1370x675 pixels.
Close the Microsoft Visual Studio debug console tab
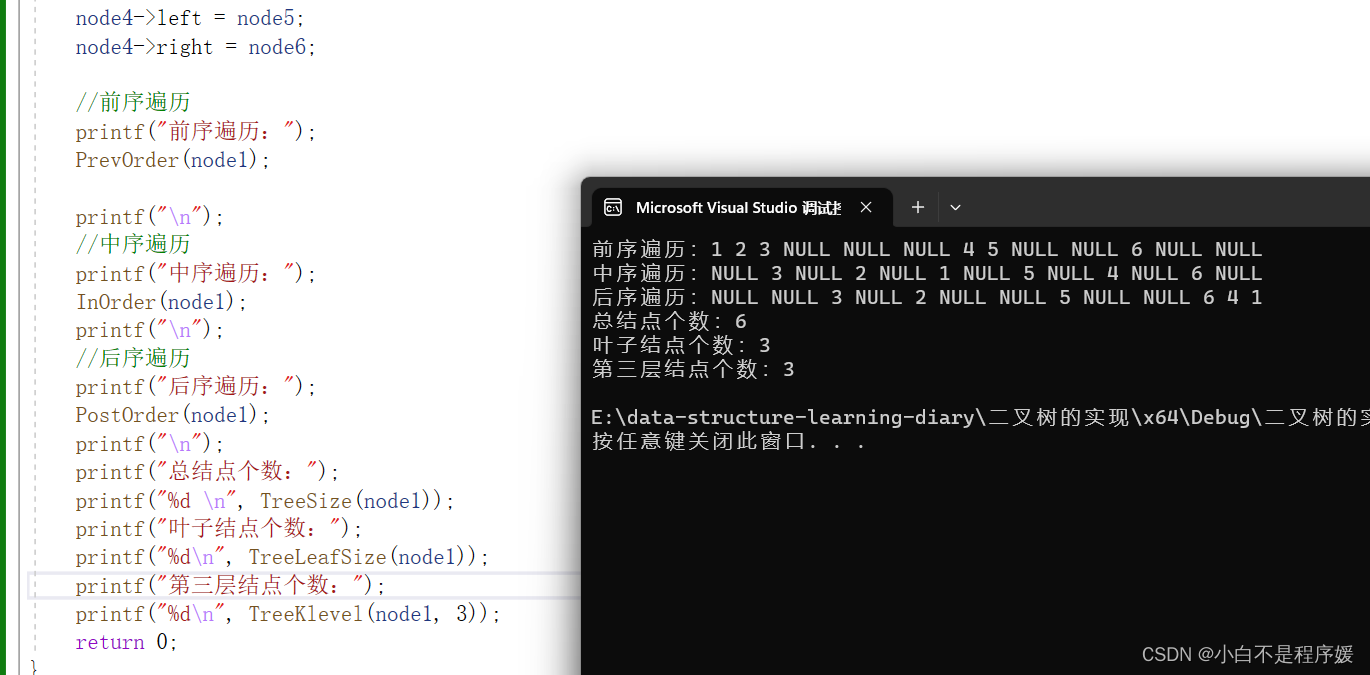[x=866, y=207]
